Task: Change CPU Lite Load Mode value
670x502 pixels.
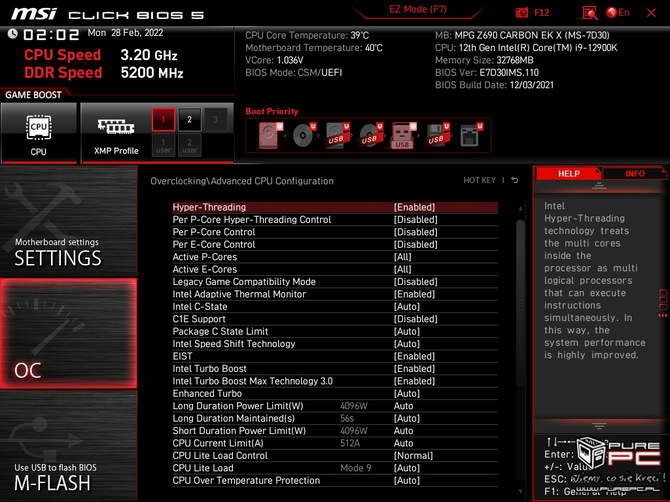Action: (x=406, y=468)
